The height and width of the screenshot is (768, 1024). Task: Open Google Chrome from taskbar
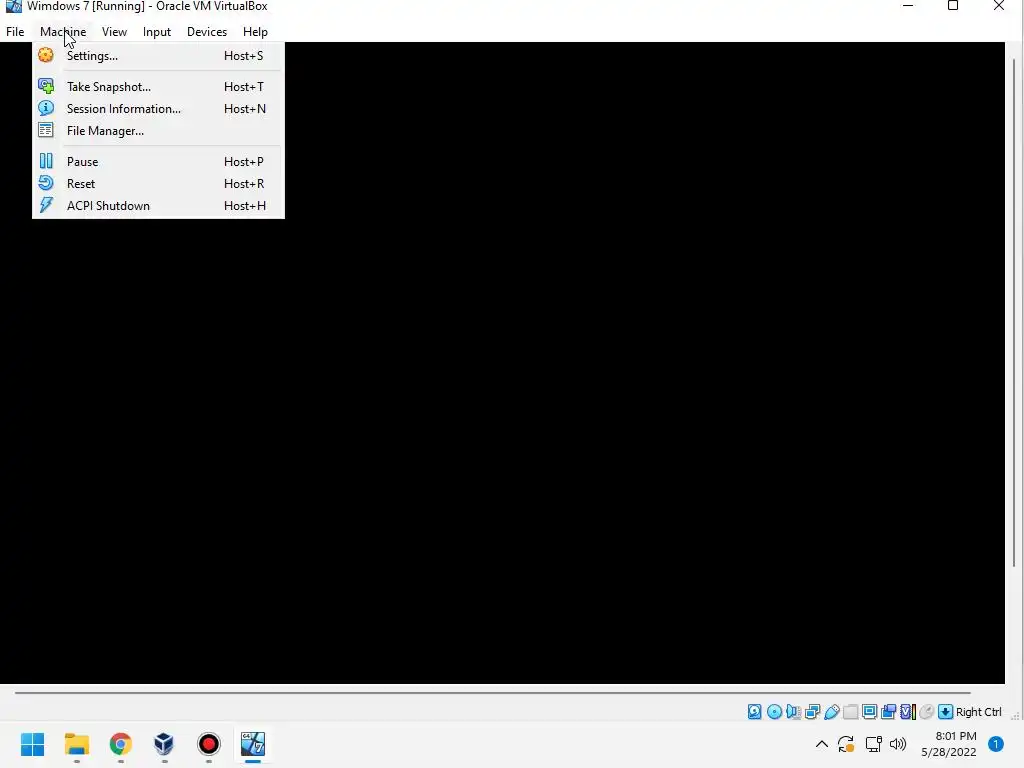point(120,744)
